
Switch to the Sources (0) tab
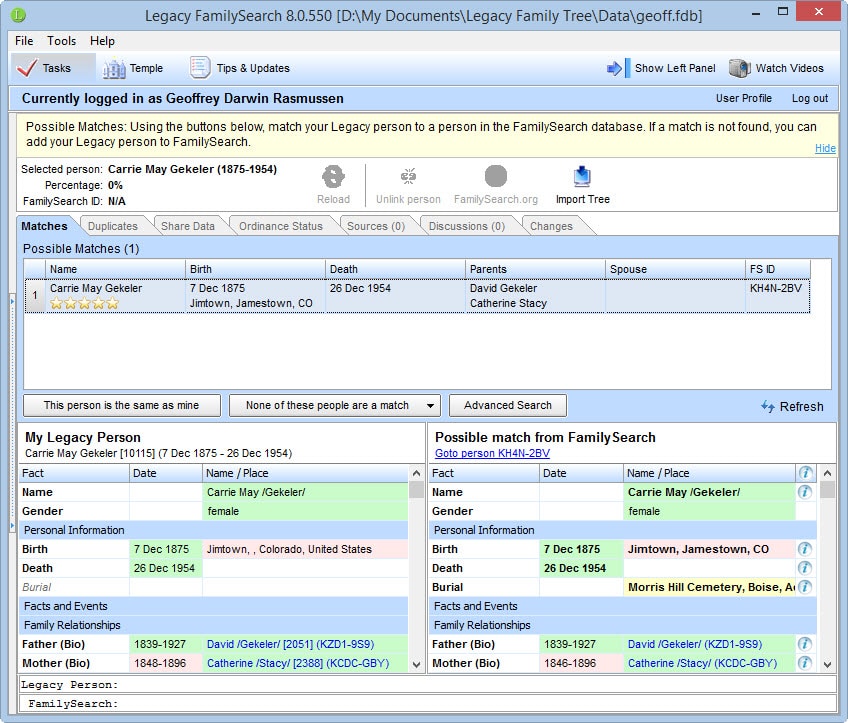pos(376,226)
